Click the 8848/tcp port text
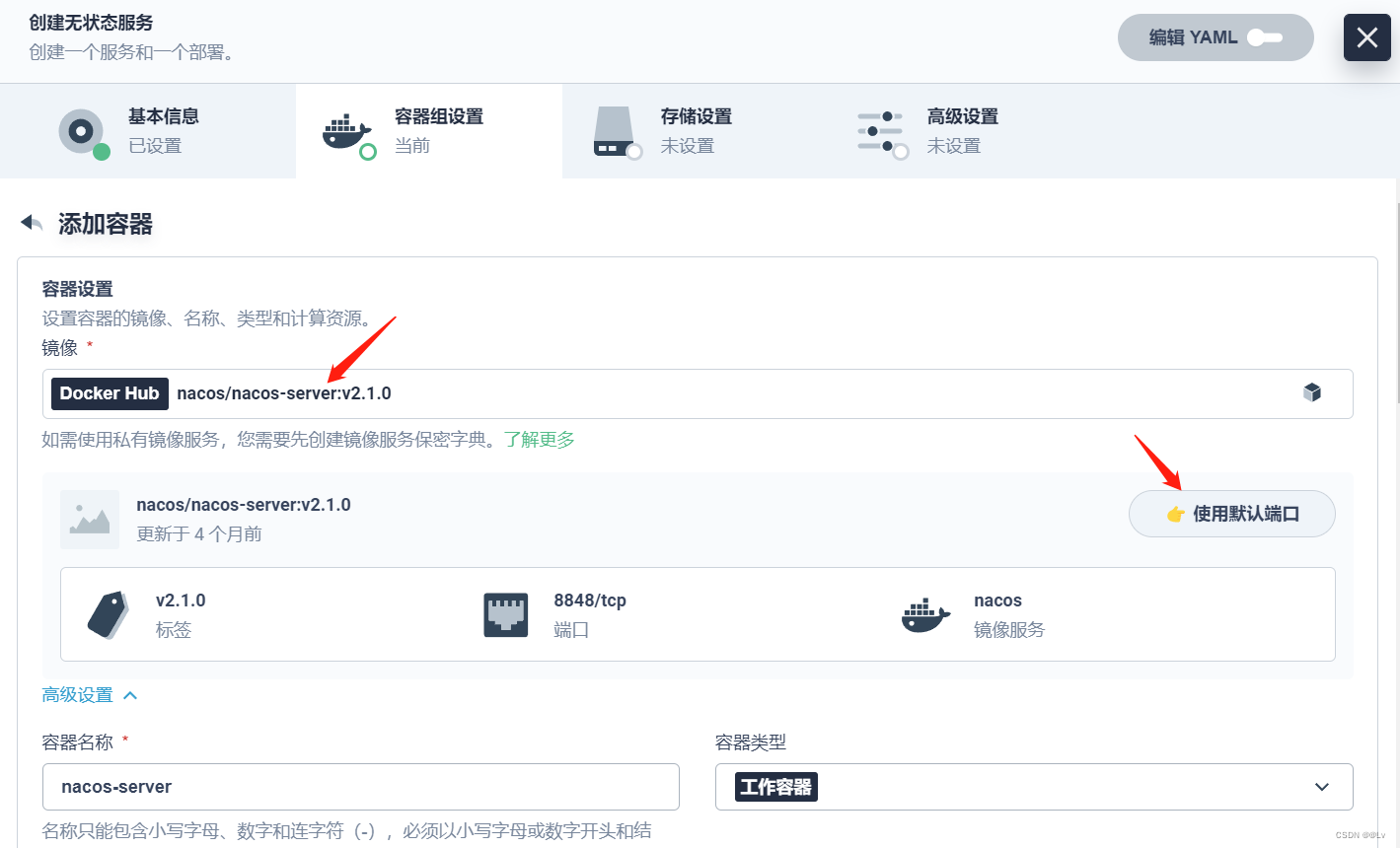 pyautogui.click(x=590, y=601)
